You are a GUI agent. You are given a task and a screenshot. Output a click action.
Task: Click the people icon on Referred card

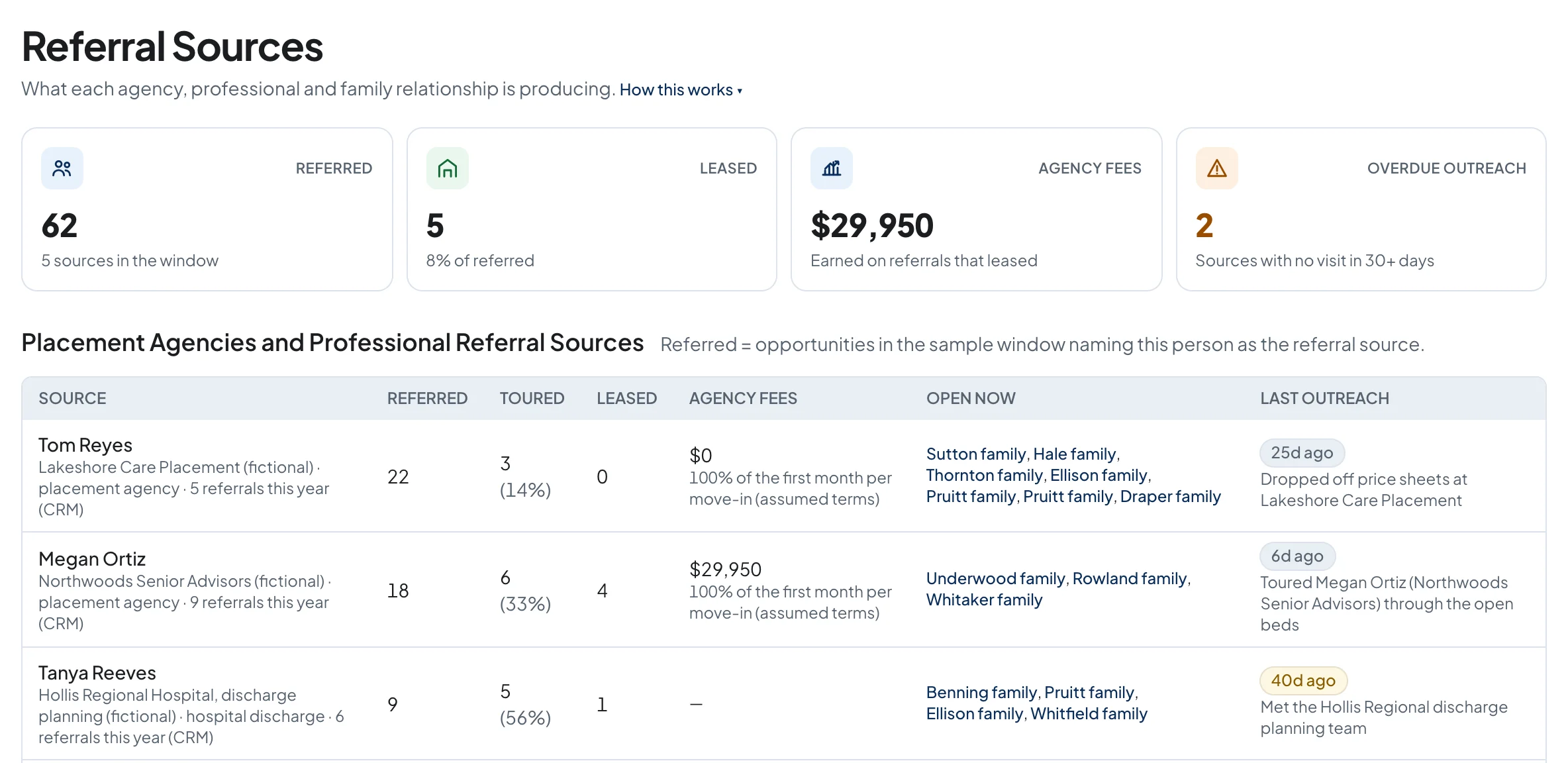[62, 168]
